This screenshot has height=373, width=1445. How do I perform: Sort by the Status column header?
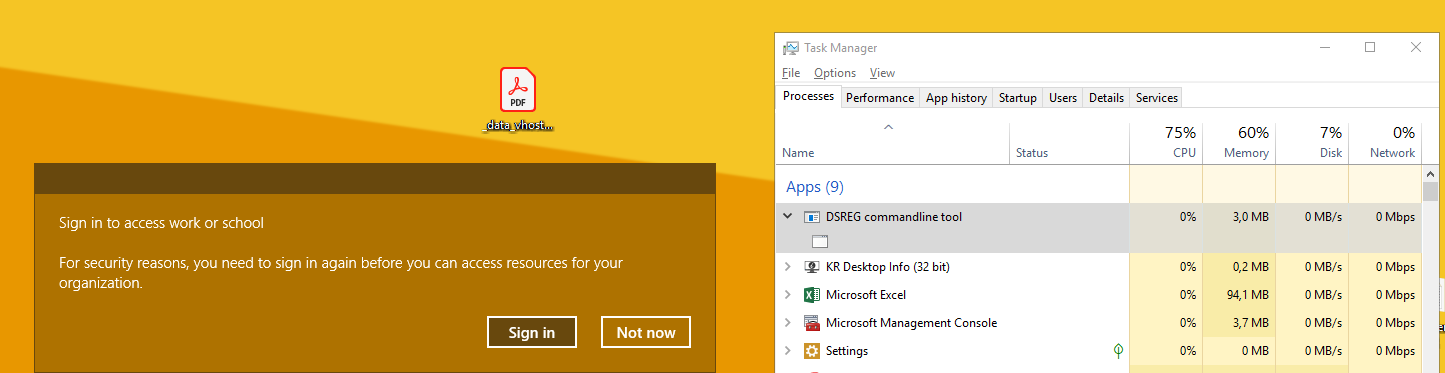[x=1069, y=142]
